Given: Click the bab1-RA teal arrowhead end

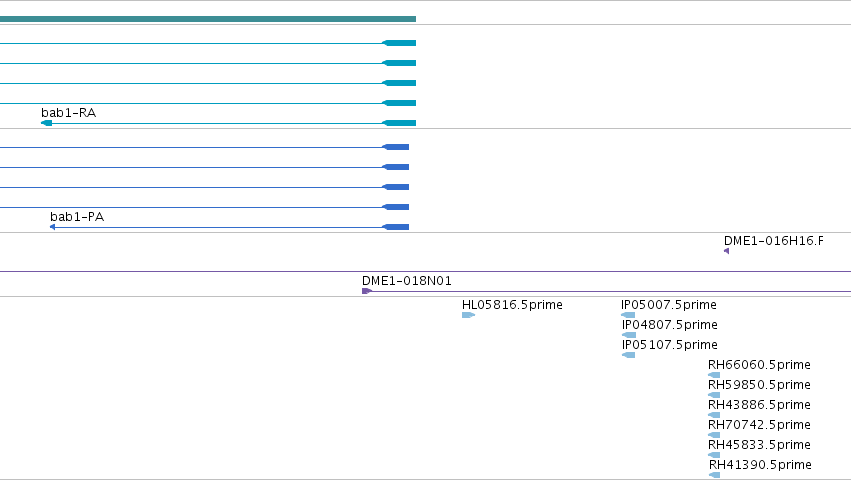Looking at the screenshot, I should (47, 123).
